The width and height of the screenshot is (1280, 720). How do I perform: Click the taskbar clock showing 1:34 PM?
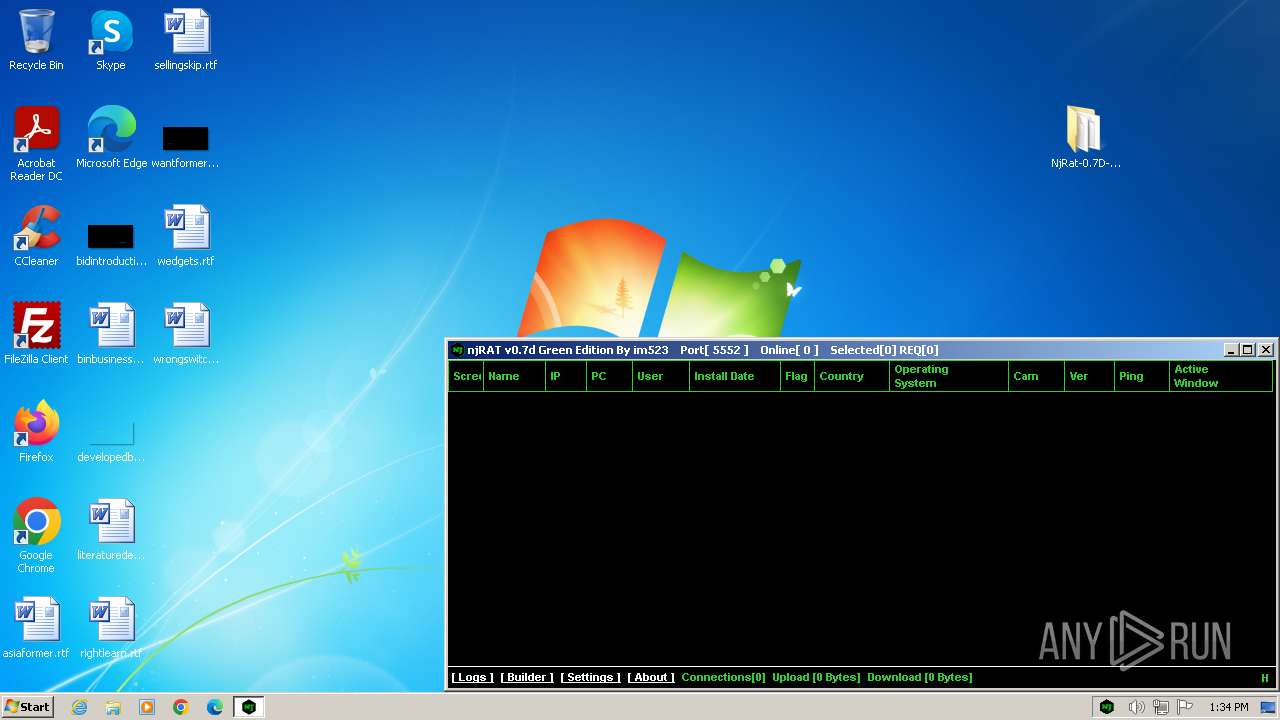tap(1228, 707)
